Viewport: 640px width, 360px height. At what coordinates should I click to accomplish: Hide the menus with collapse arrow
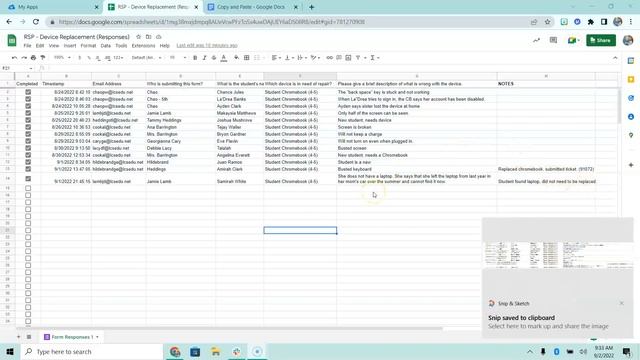tap(615, 58)
